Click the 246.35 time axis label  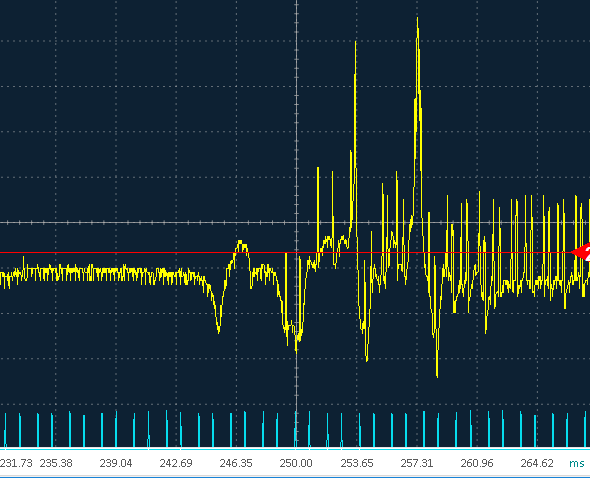[236, 463]
